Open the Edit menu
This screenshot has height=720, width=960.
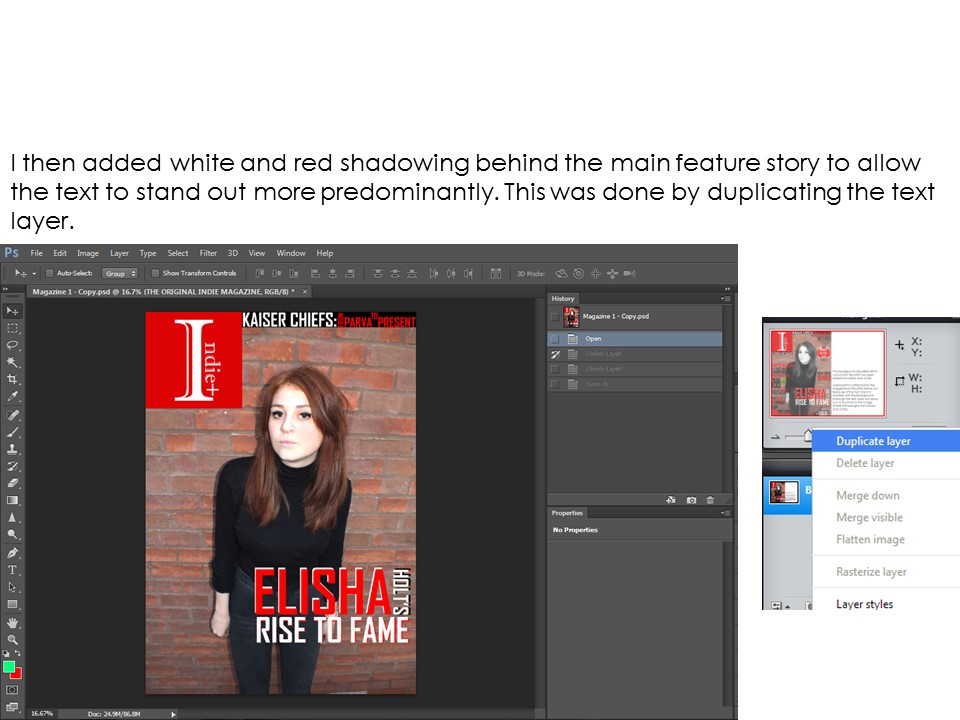[60, 253]
